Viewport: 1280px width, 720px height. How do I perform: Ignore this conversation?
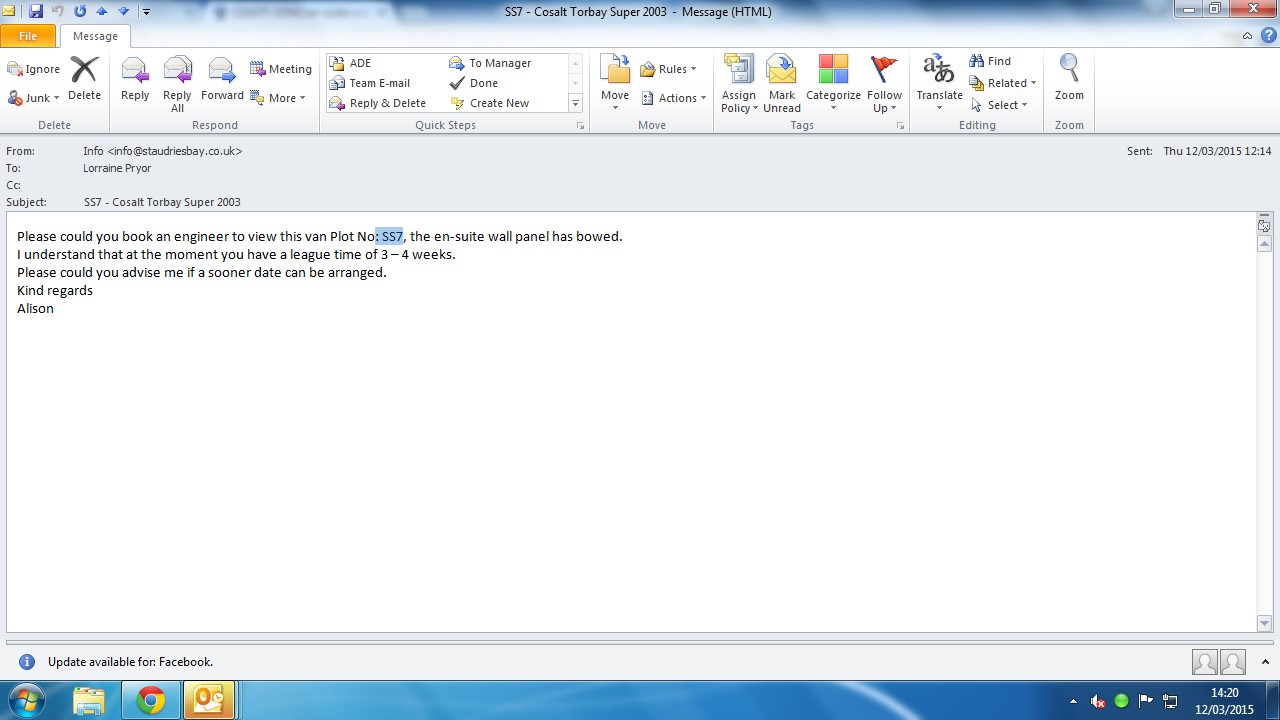[x=34, y=69]
